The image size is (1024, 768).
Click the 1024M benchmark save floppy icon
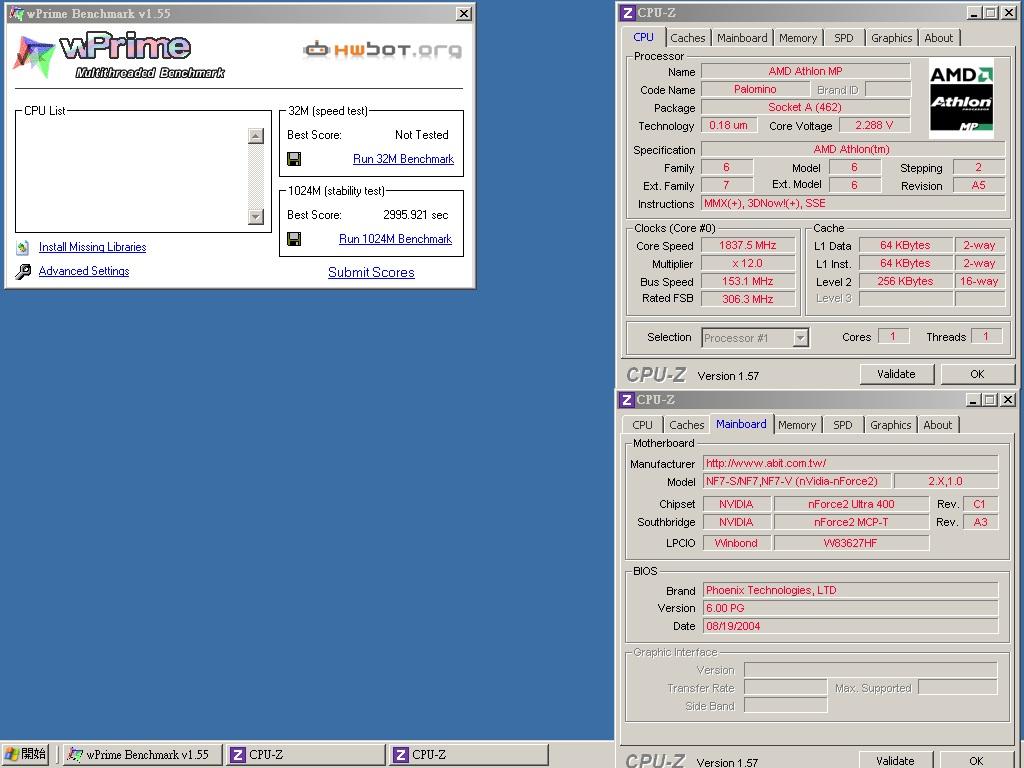294,239
